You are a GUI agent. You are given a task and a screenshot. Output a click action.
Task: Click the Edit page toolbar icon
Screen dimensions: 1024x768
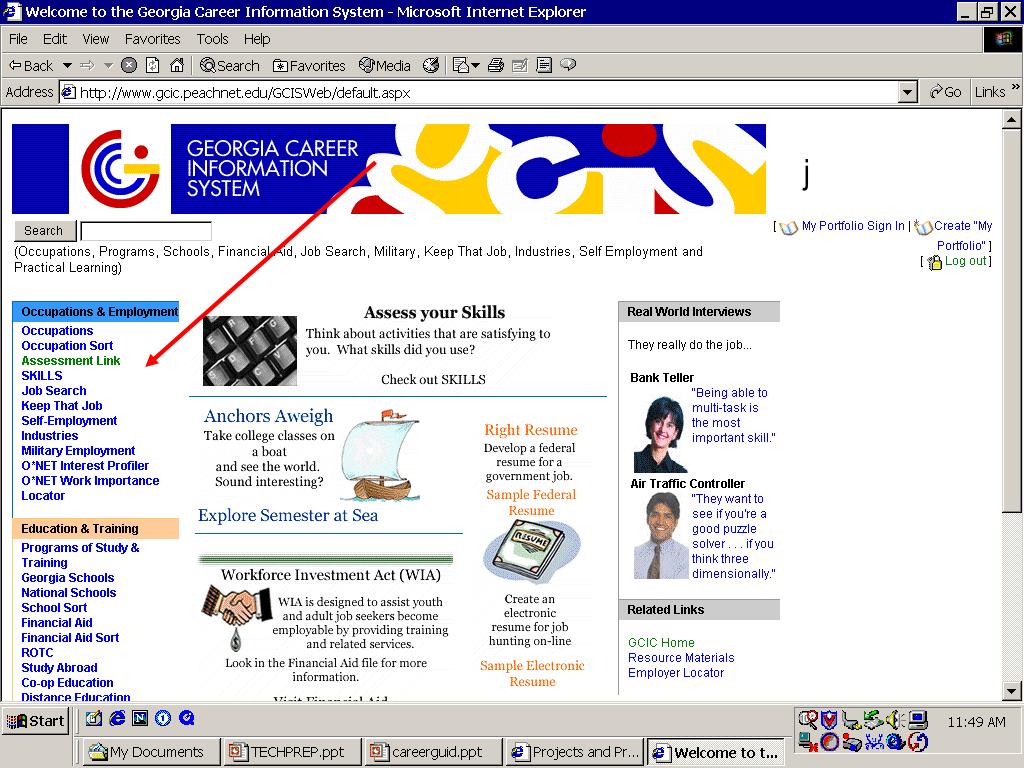[520, 65]
